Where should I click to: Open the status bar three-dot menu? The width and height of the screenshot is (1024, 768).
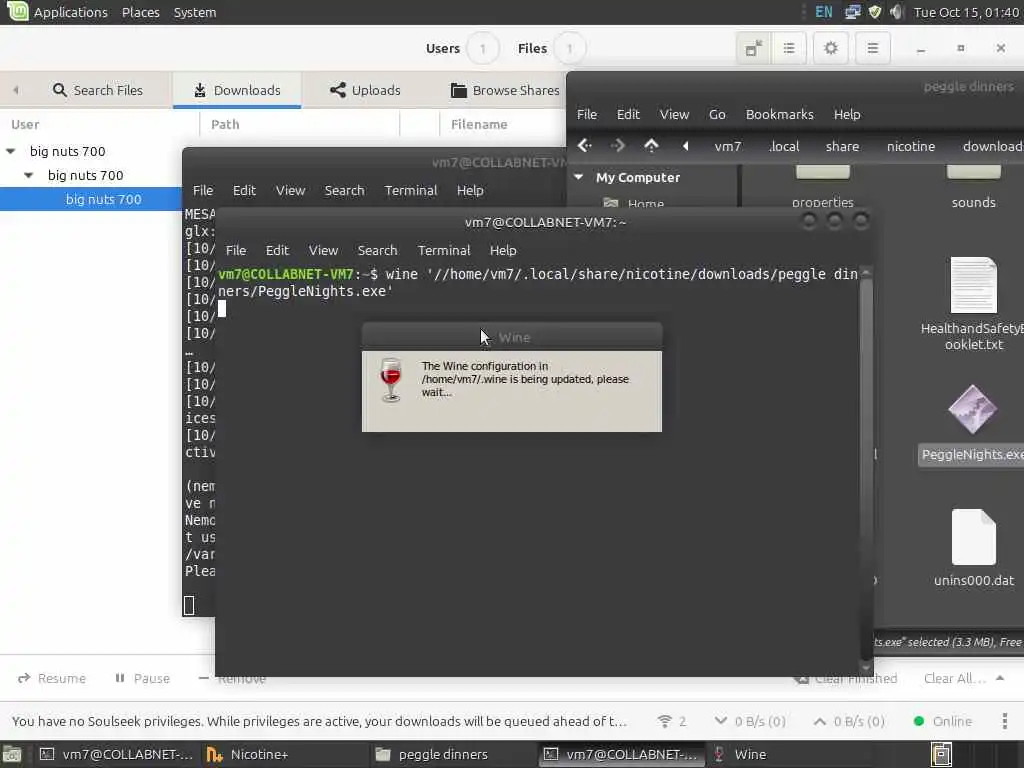pyautogui.click(x=1004, y=721)
